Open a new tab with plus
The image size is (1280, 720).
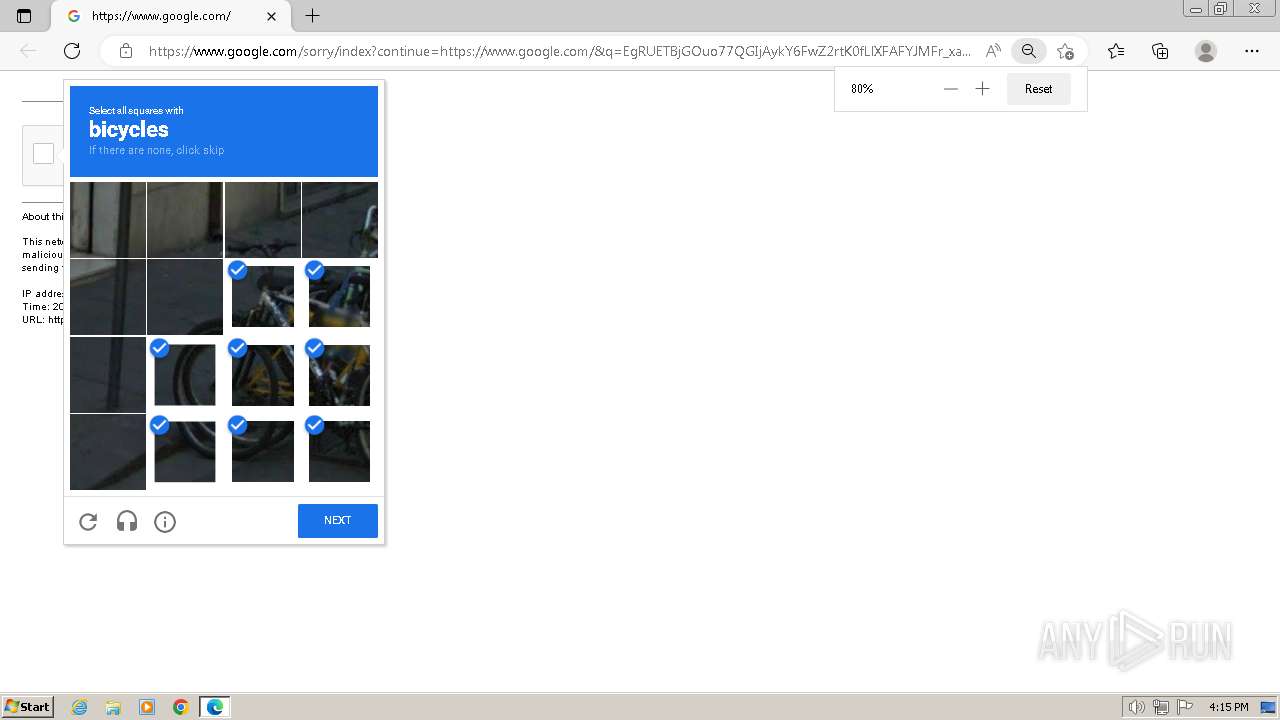(313, 16)
